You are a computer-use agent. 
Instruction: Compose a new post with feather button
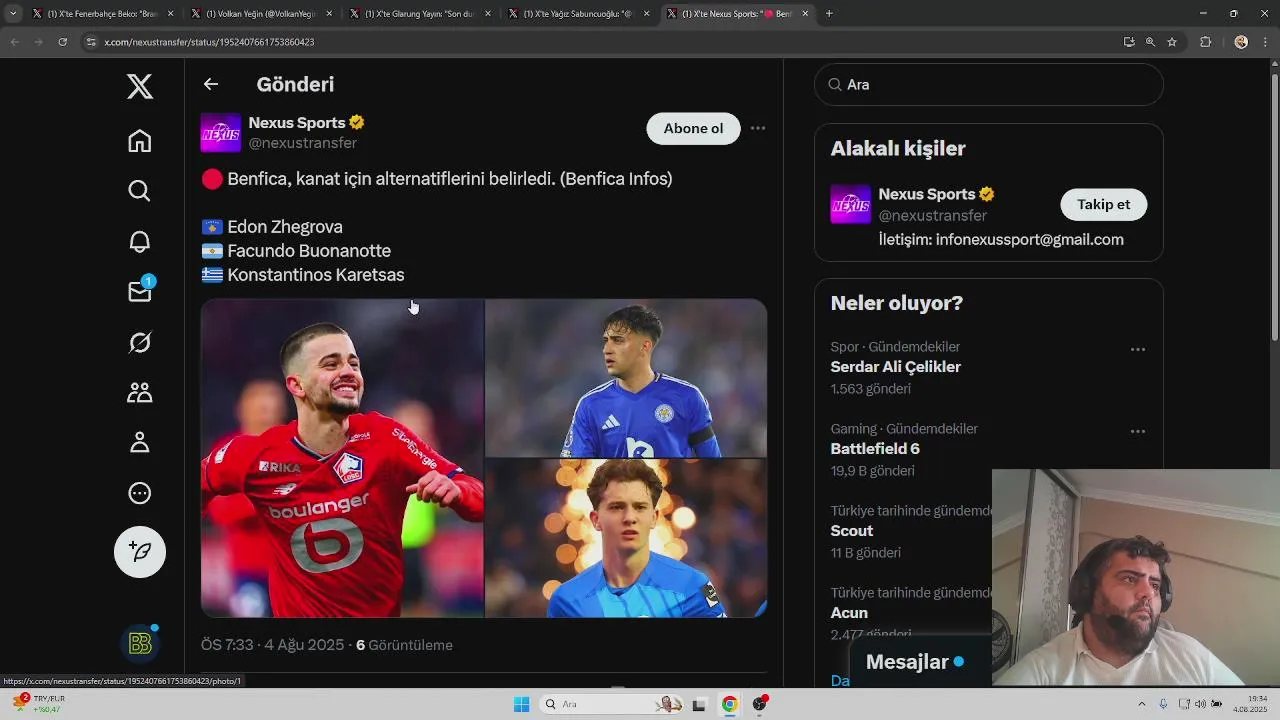(140, 552)
